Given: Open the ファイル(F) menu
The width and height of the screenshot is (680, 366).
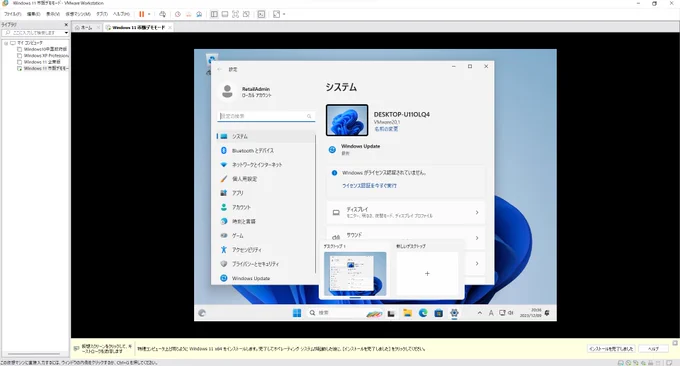Looking at the screenshot, I should coord(13,14).
